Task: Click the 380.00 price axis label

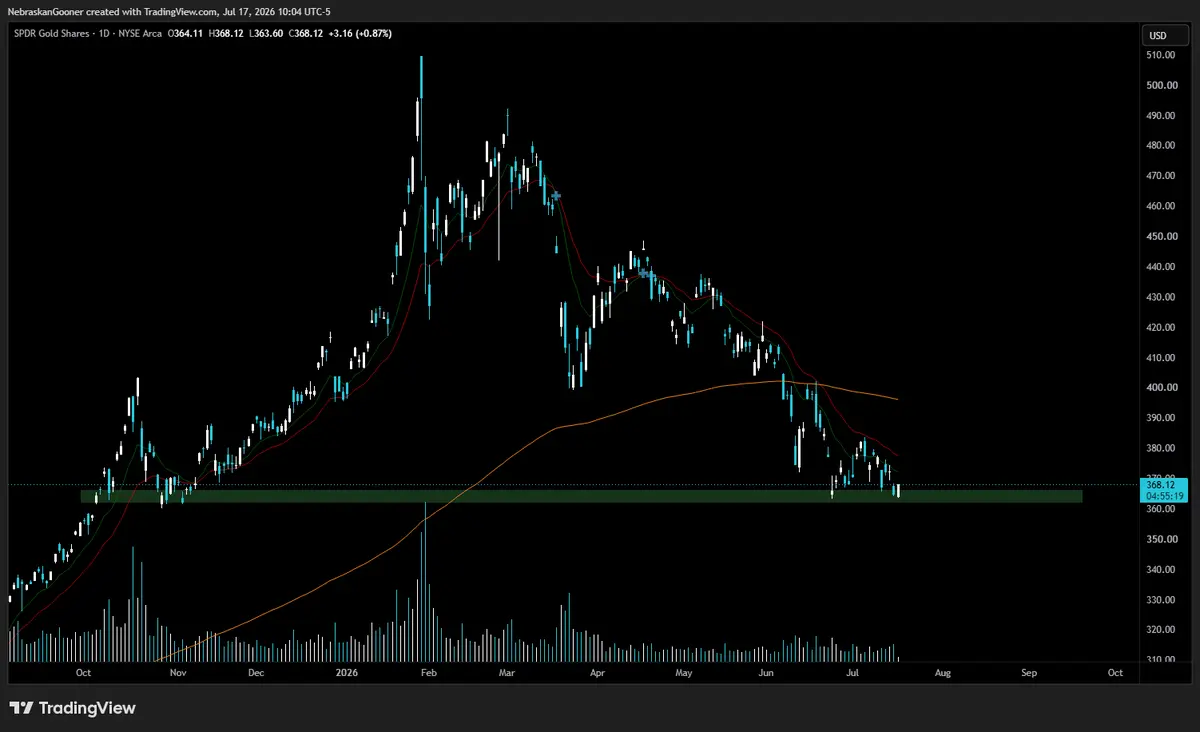Action: pyautogui.click(x=1159, y=448)
